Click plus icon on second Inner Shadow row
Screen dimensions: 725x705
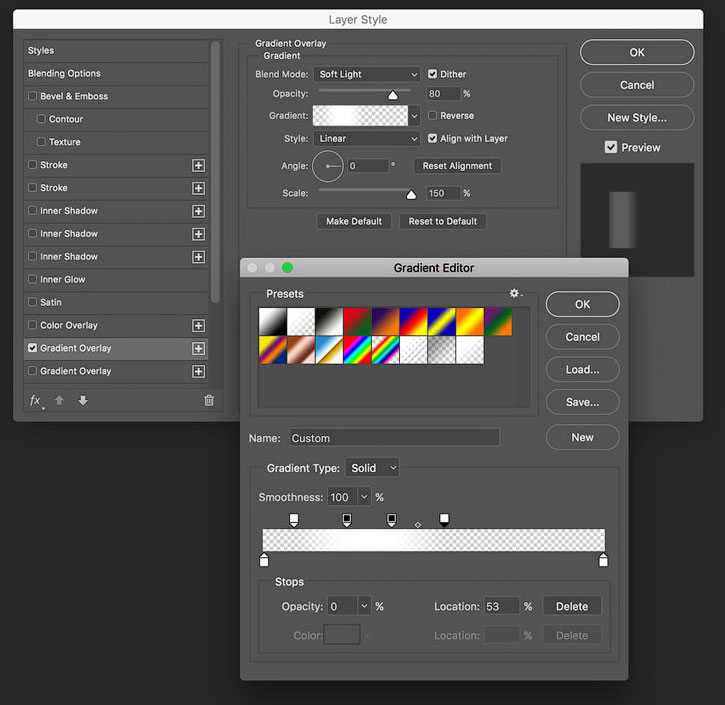198,234
